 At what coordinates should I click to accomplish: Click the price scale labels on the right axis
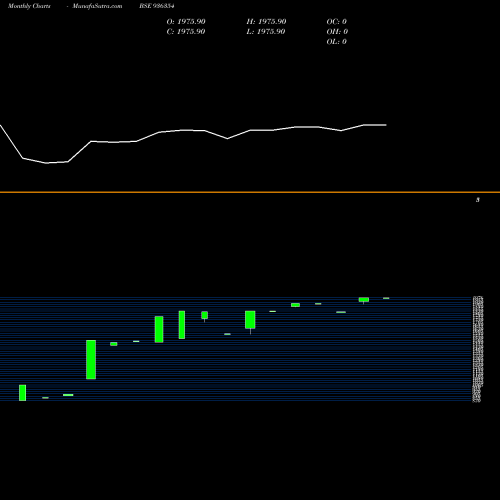(478, 349)
